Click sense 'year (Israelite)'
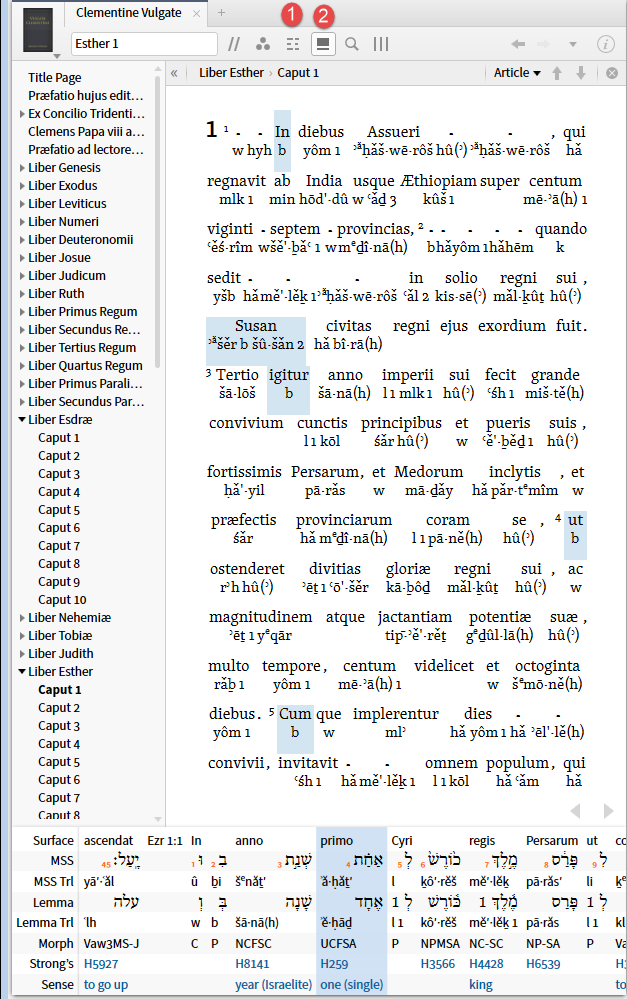Viewport: 627px width, 999px height. pos(273,985)
